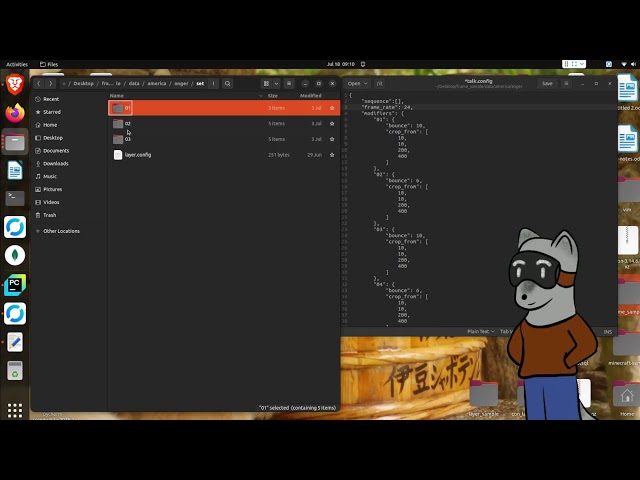Star the 02 folder
This screenshot has width=640, height=480.
332,124
